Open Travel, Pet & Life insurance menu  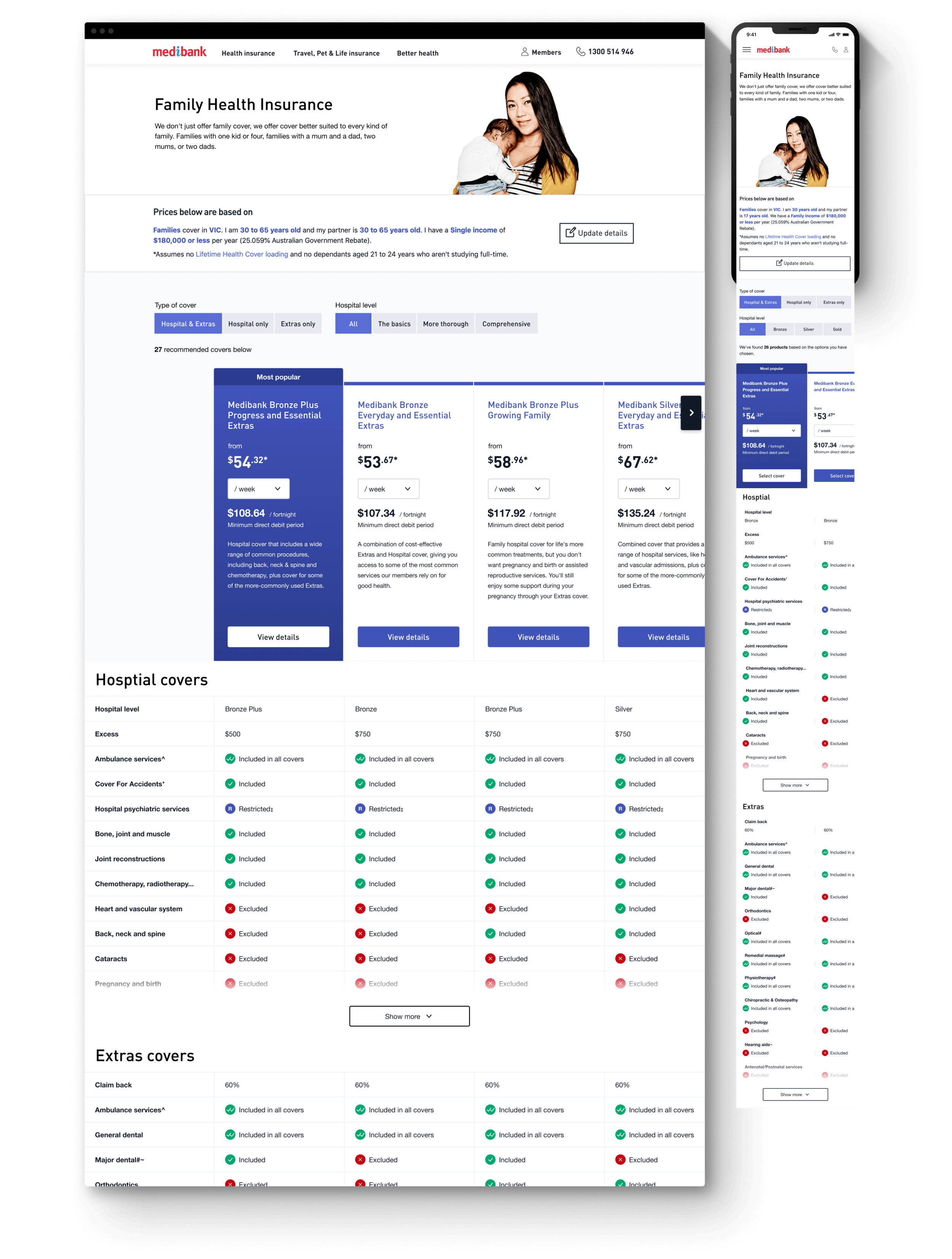point(336,54)
